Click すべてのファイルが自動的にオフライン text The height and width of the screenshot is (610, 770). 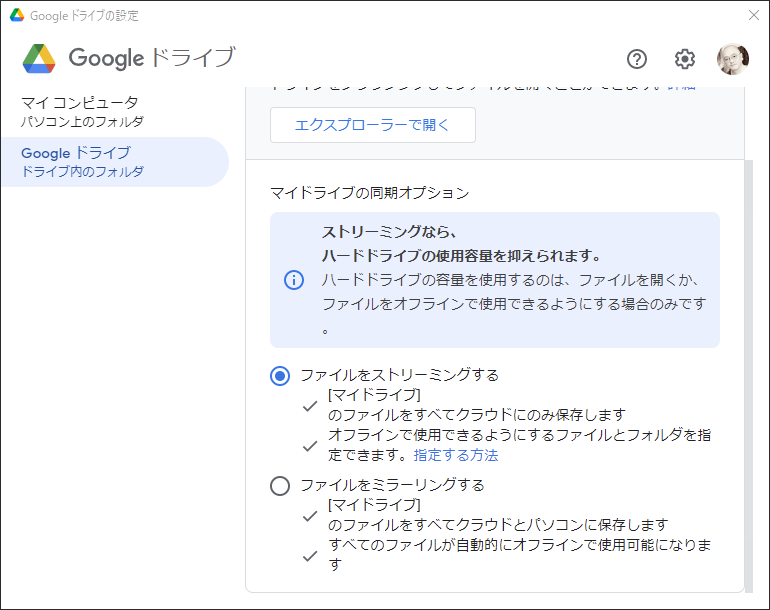coord(456,545)
